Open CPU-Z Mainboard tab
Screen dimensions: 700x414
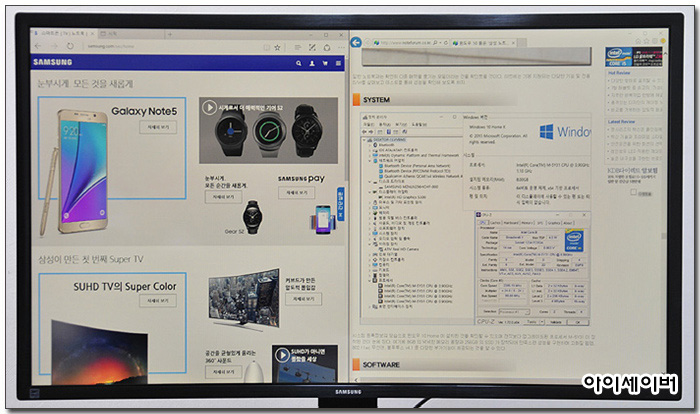[x=511, y=222]
